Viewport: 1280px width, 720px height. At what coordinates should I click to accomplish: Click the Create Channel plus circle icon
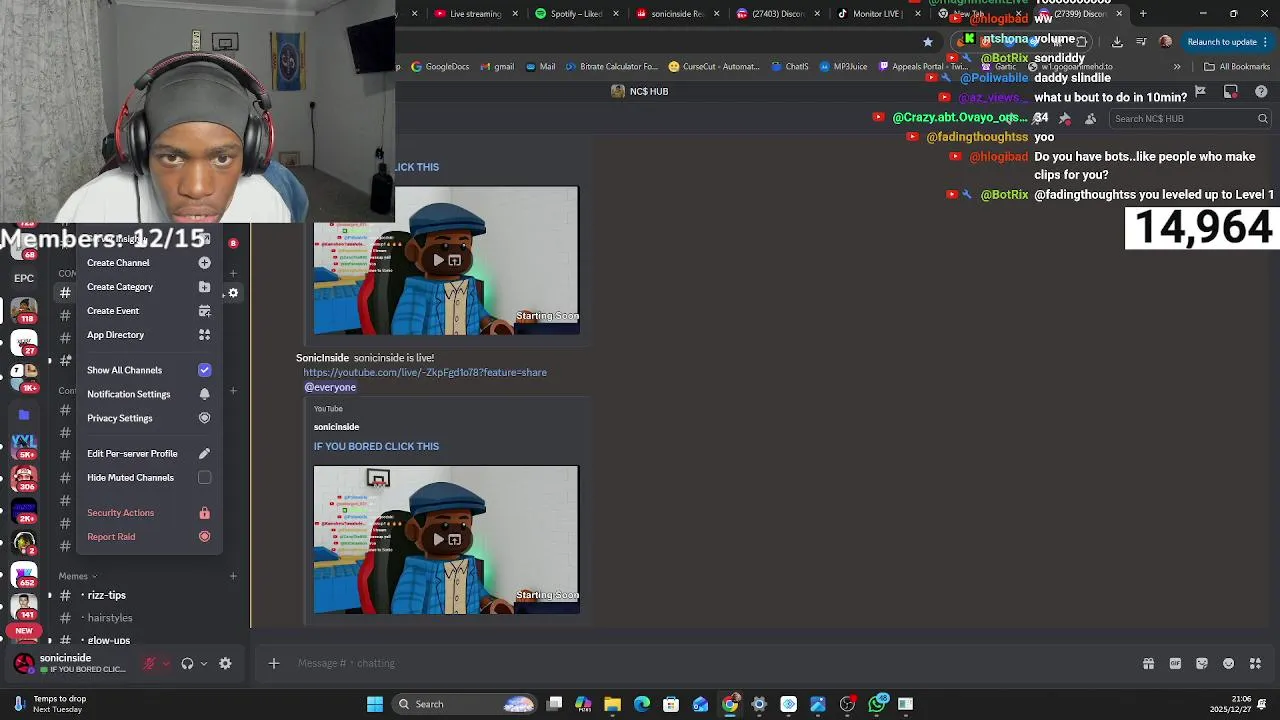(204, 263)
